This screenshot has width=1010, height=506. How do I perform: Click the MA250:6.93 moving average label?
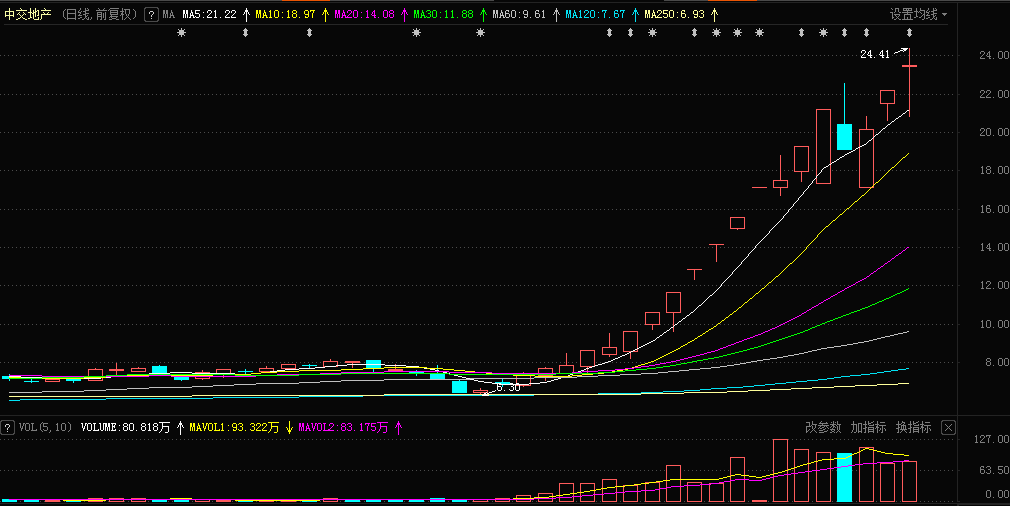674,14
